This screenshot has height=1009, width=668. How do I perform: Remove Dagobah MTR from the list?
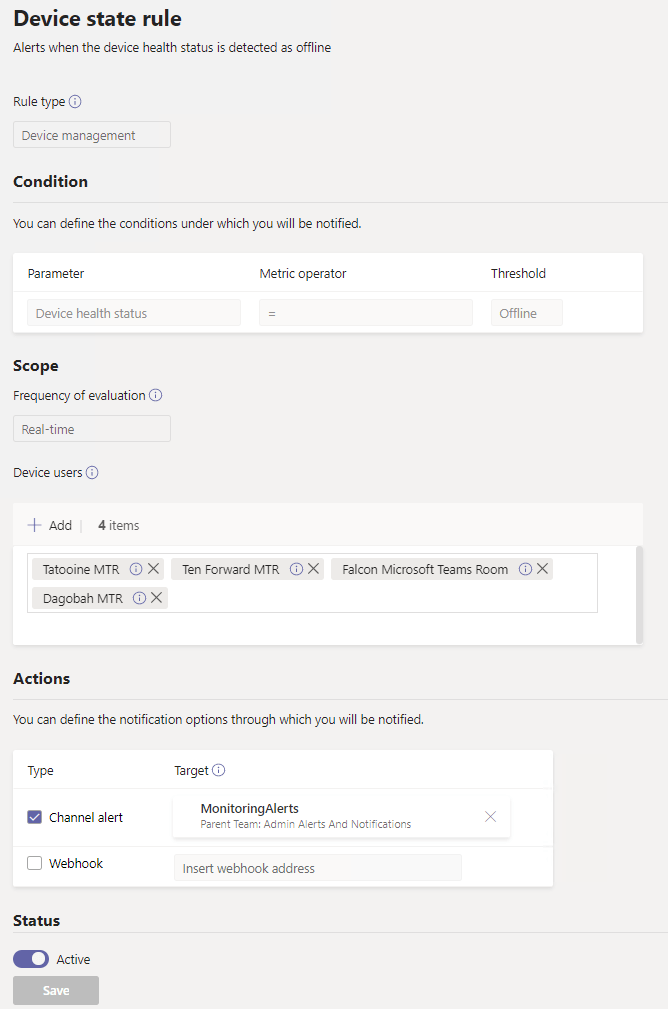[157, 598]
